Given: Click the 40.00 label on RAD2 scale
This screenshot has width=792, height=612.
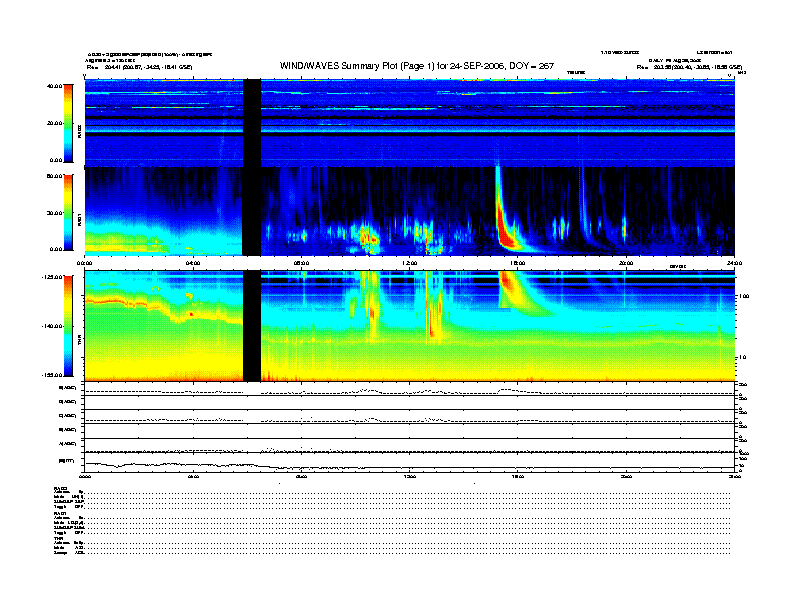Looking at the screenshot, I should coord(55,86).
